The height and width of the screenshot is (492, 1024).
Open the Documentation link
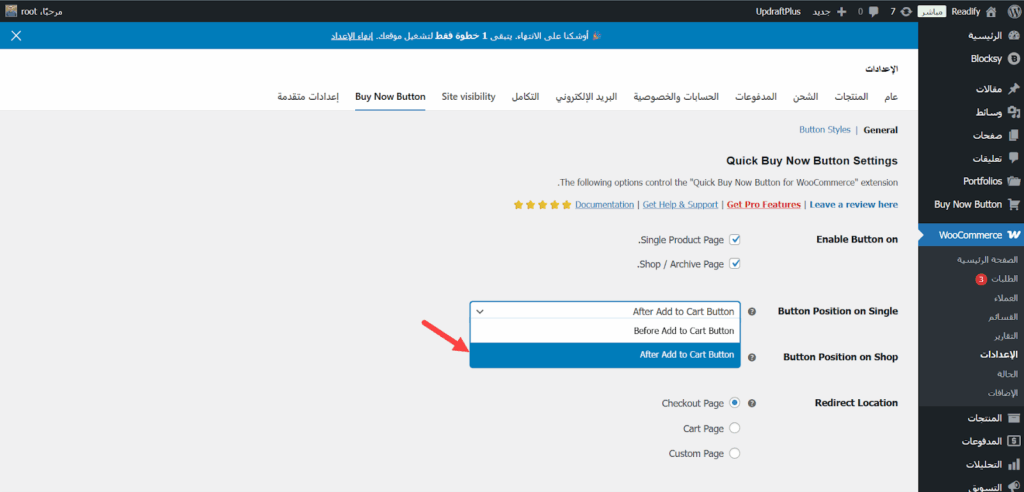(x=604, y=205)
